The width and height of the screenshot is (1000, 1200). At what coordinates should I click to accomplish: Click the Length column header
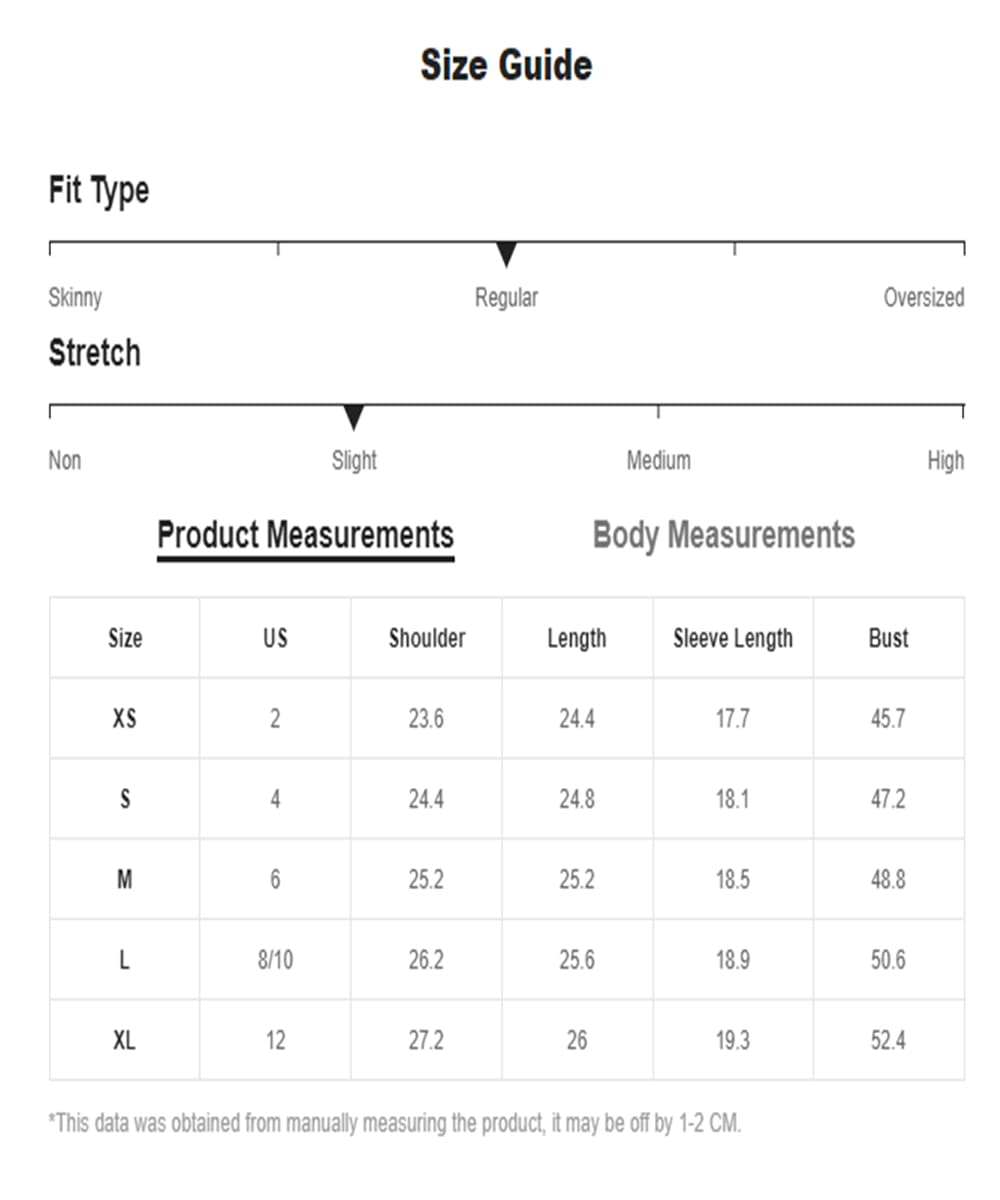coord(577,638)
